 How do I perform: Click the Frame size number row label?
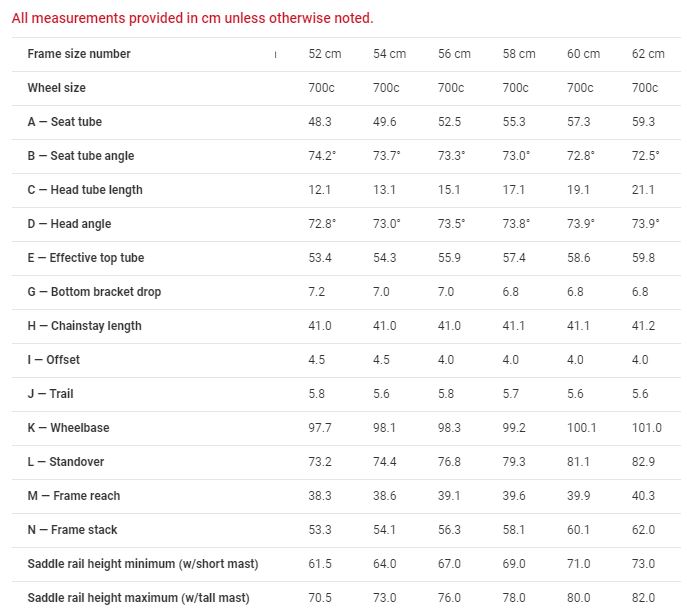79,54
